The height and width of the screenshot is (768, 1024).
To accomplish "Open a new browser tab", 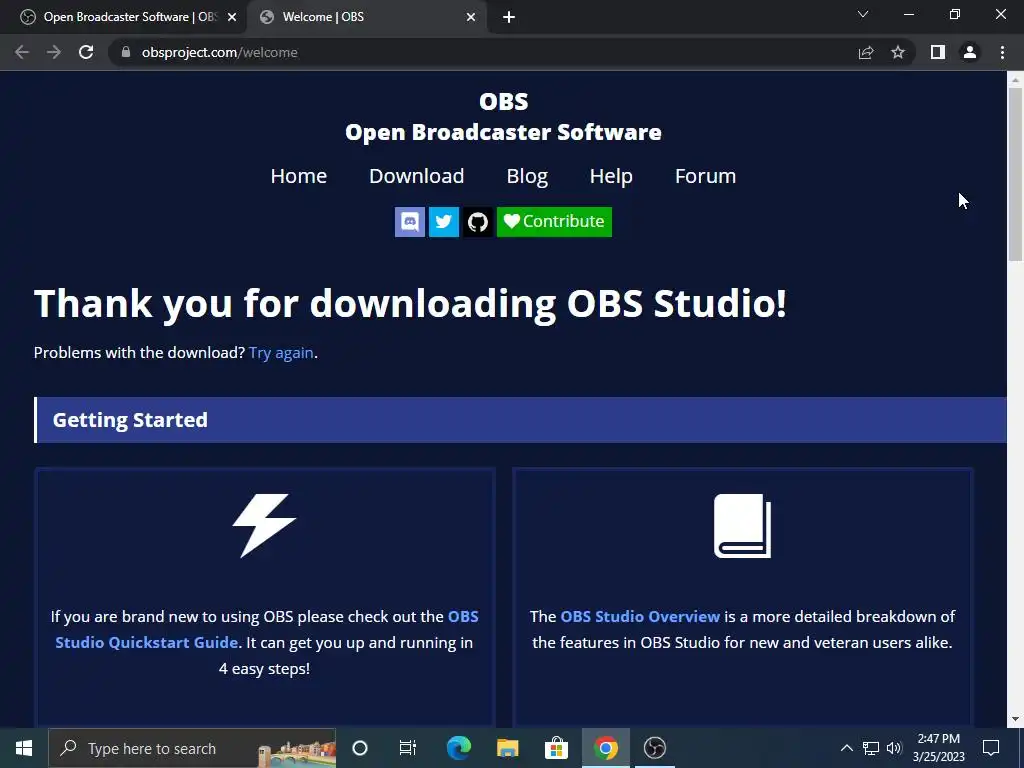I will (509, 18).
